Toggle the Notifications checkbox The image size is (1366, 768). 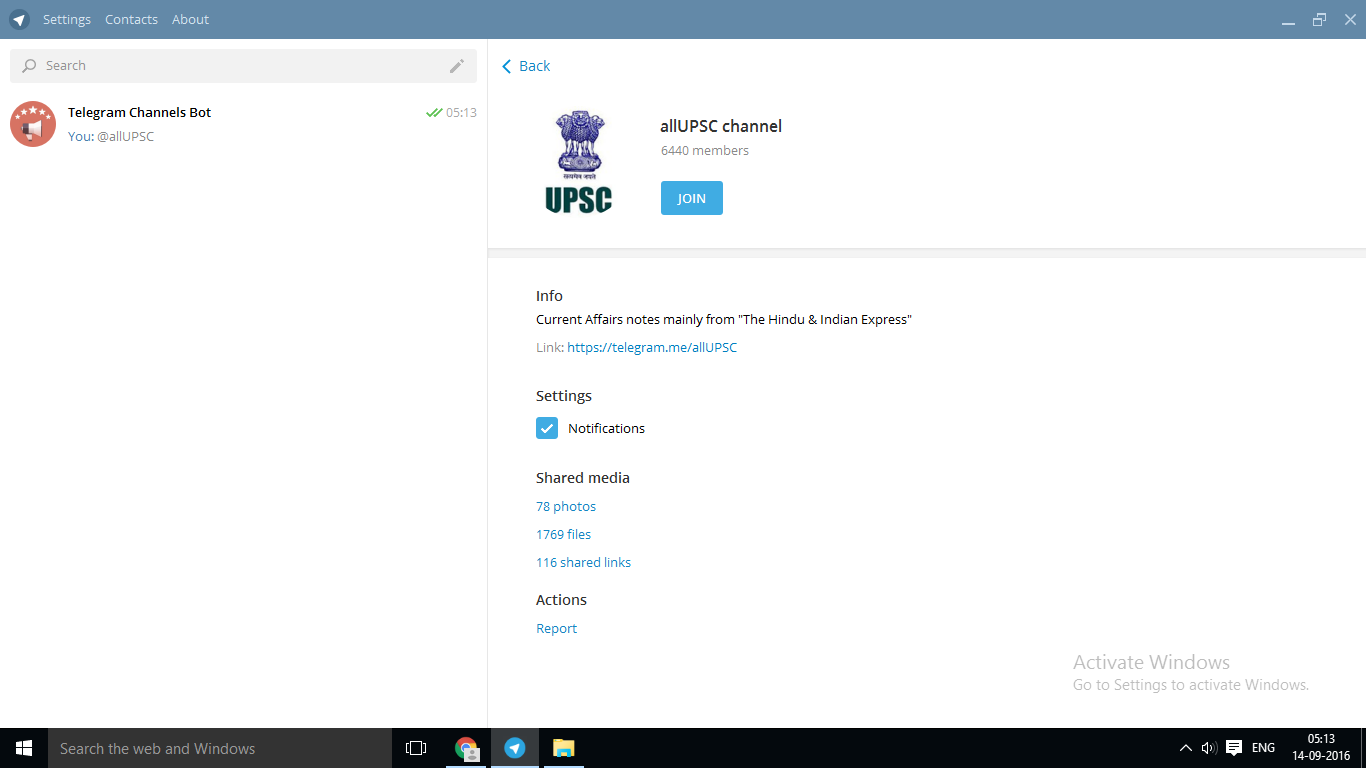(x=547, y=428)
